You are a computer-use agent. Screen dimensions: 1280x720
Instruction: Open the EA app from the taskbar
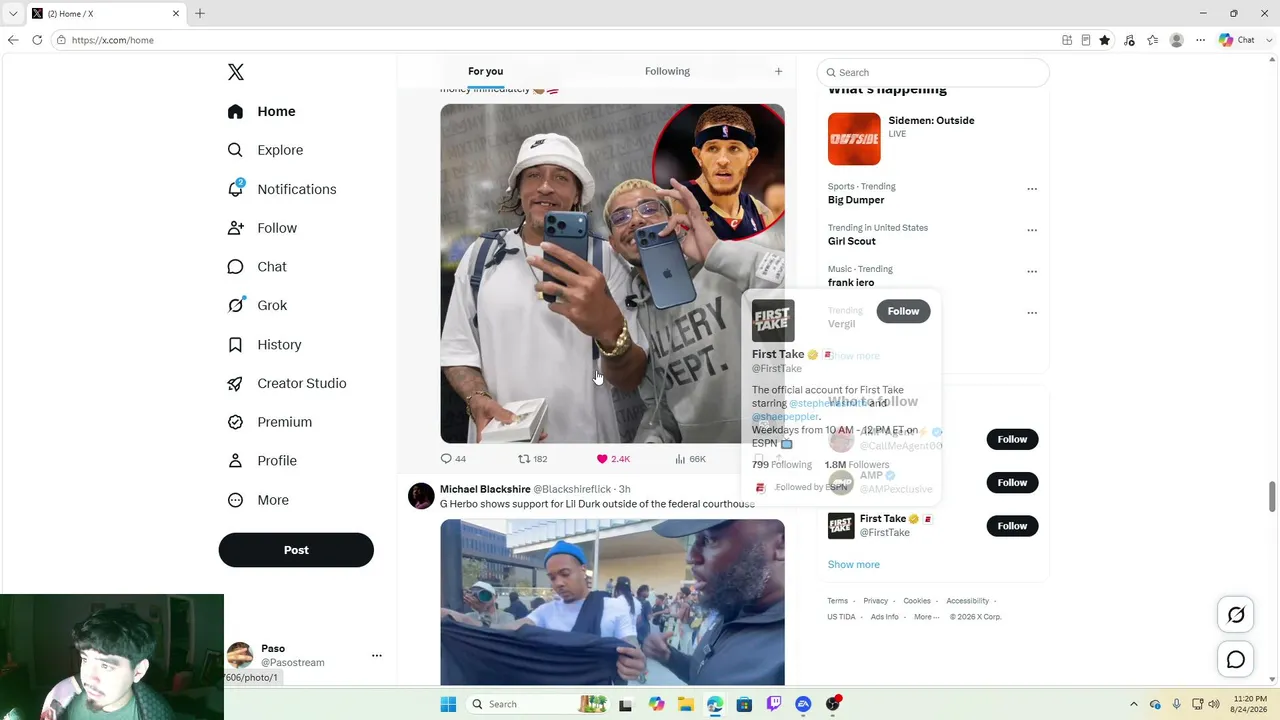pos(803,704)
